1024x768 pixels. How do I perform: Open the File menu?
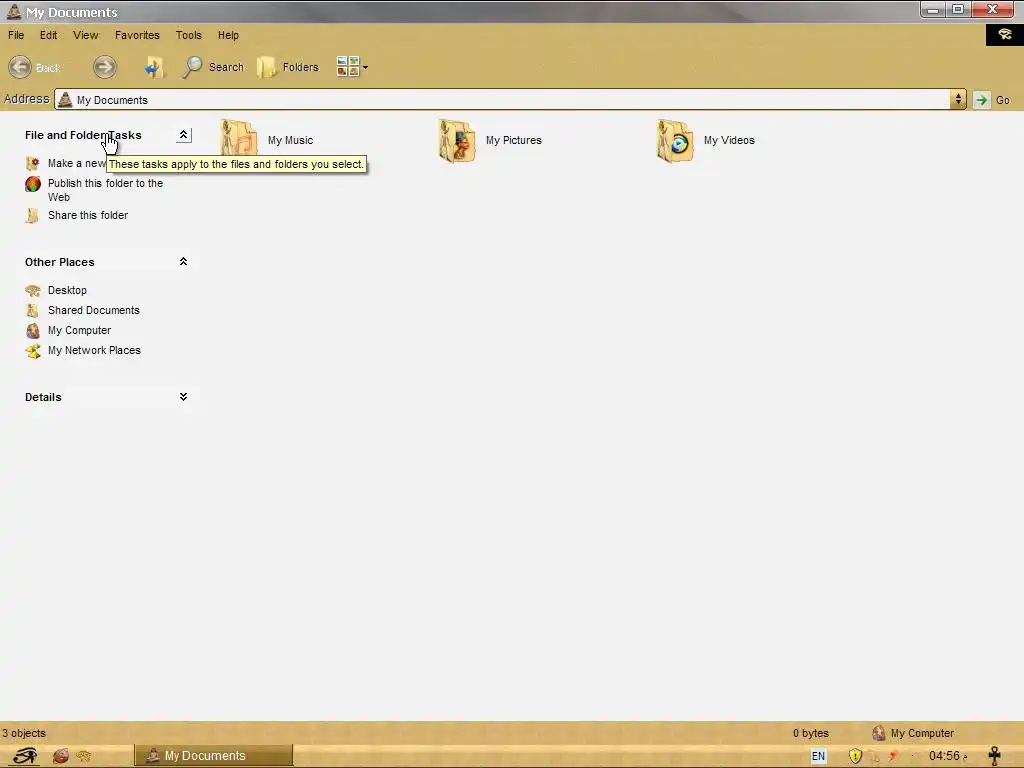point(16,35)
